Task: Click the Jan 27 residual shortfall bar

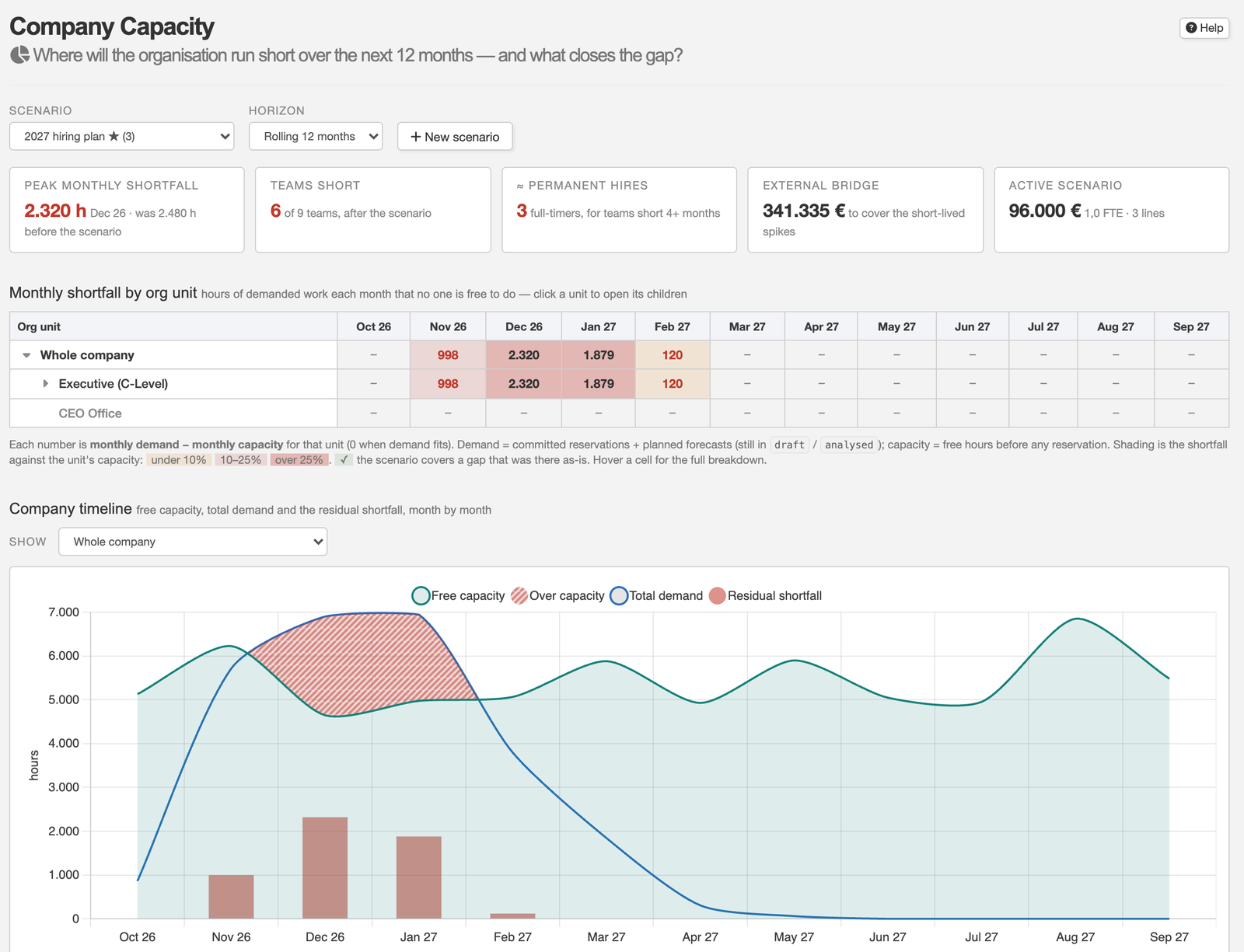Action: point(419,877)
